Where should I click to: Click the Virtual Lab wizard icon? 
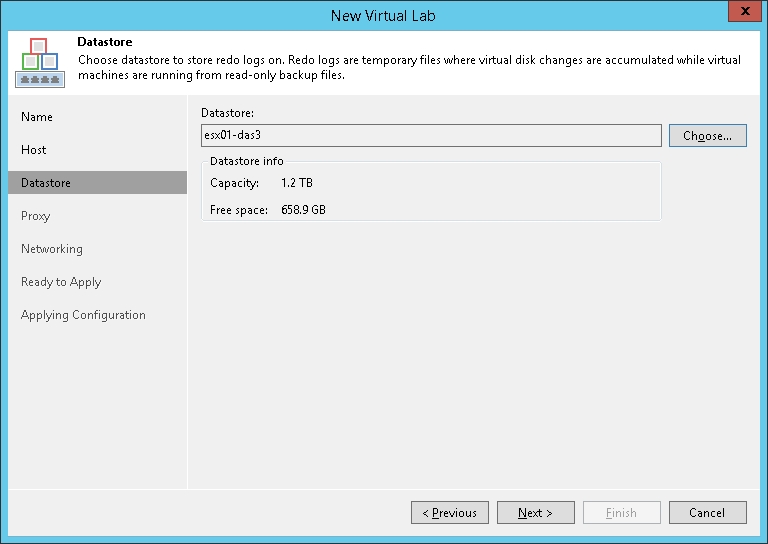[40, 63]
